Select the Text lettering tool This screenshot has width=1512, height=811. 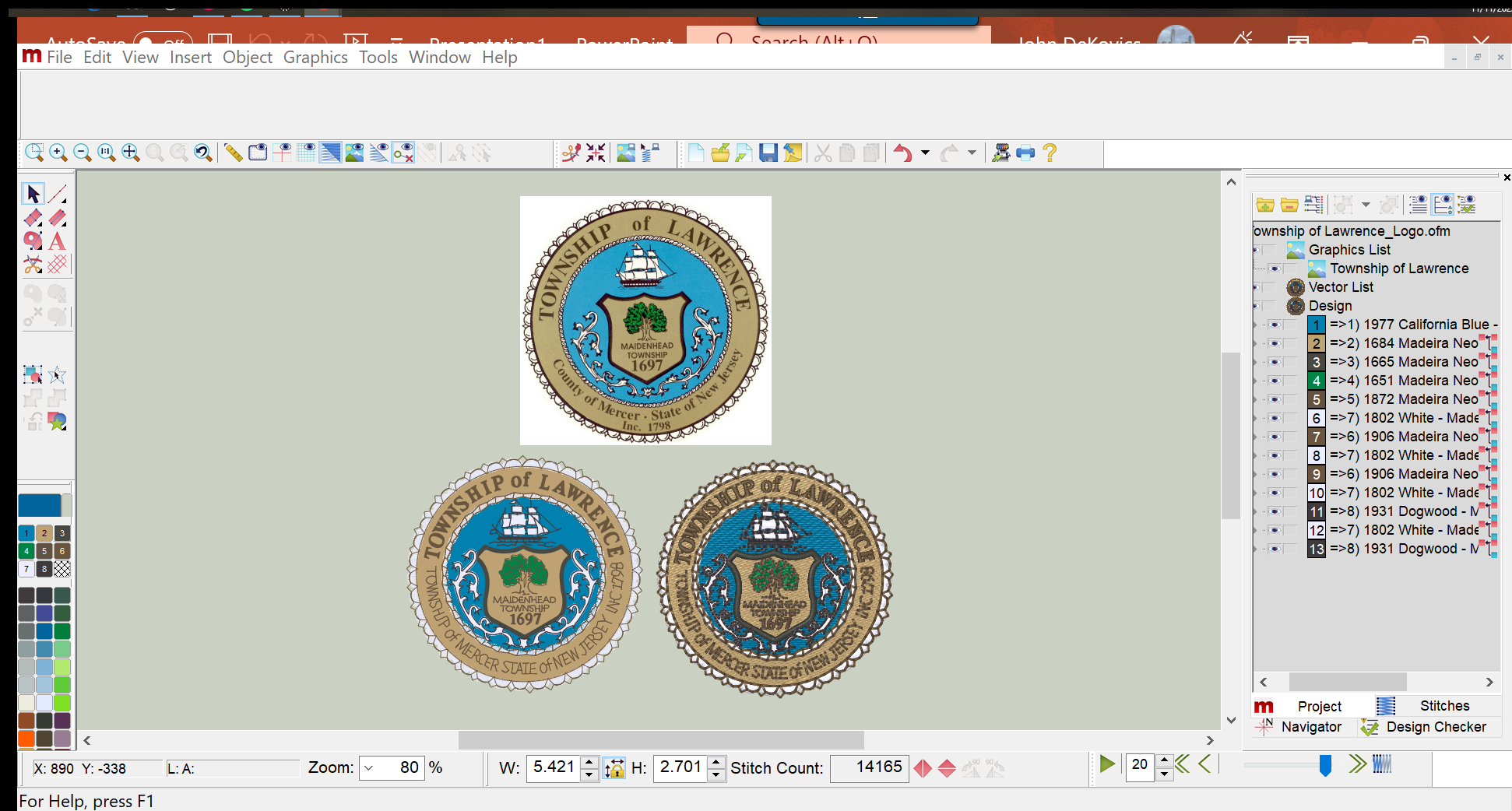tap(57, 241)
